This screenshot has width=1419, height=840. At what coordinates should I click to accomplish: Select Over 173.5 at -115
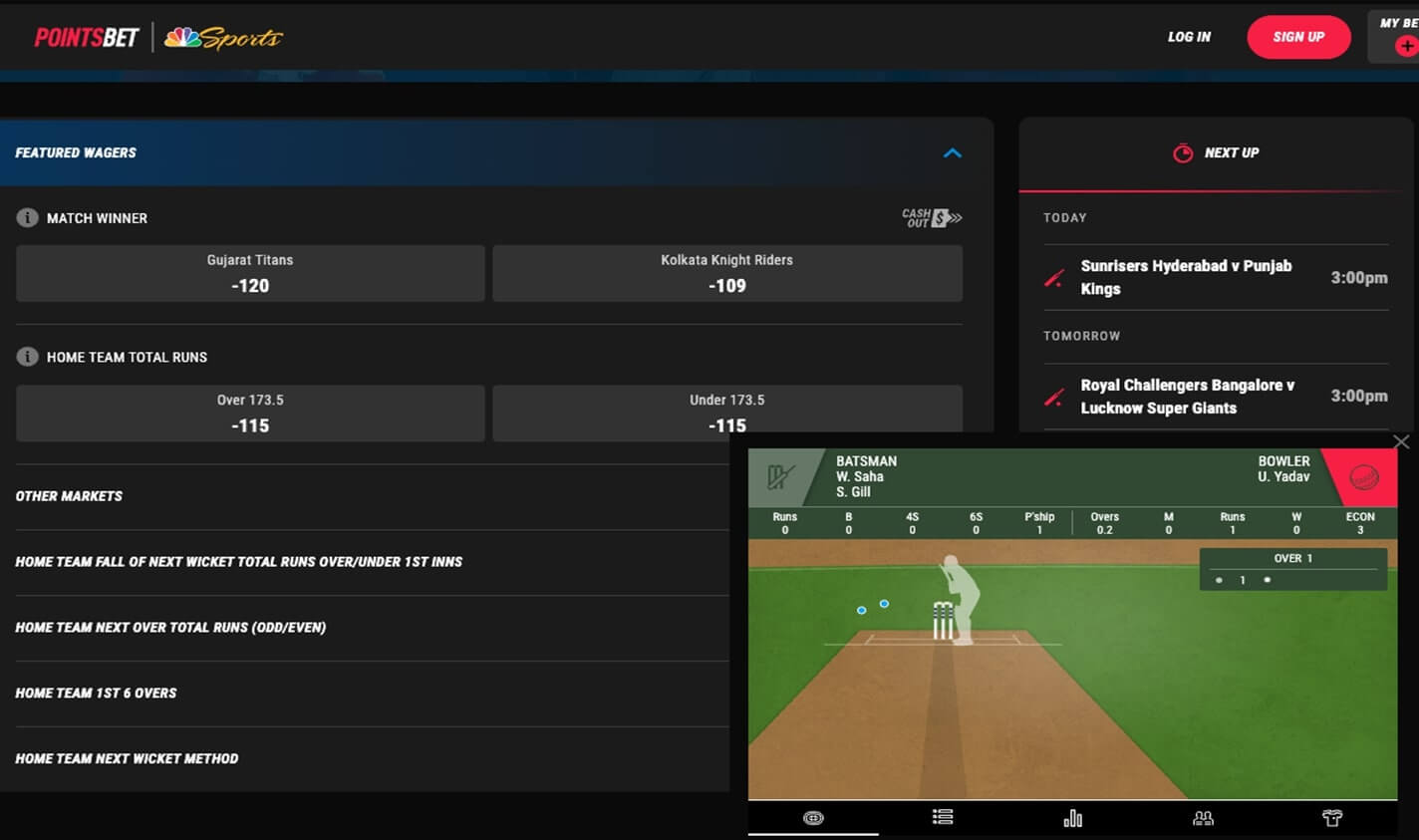(x=250, y=413)
